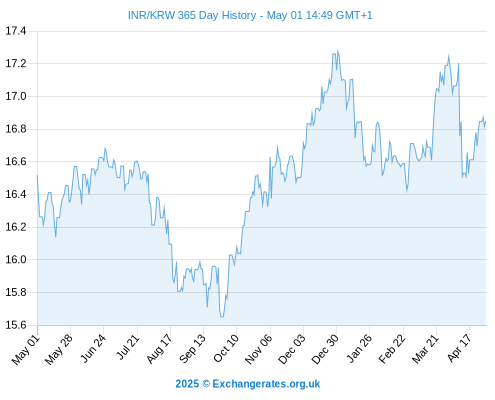This screenshot has height=400, width=495.
Task: Select the May 28 x-axis date label
Action: click(59, 350)
